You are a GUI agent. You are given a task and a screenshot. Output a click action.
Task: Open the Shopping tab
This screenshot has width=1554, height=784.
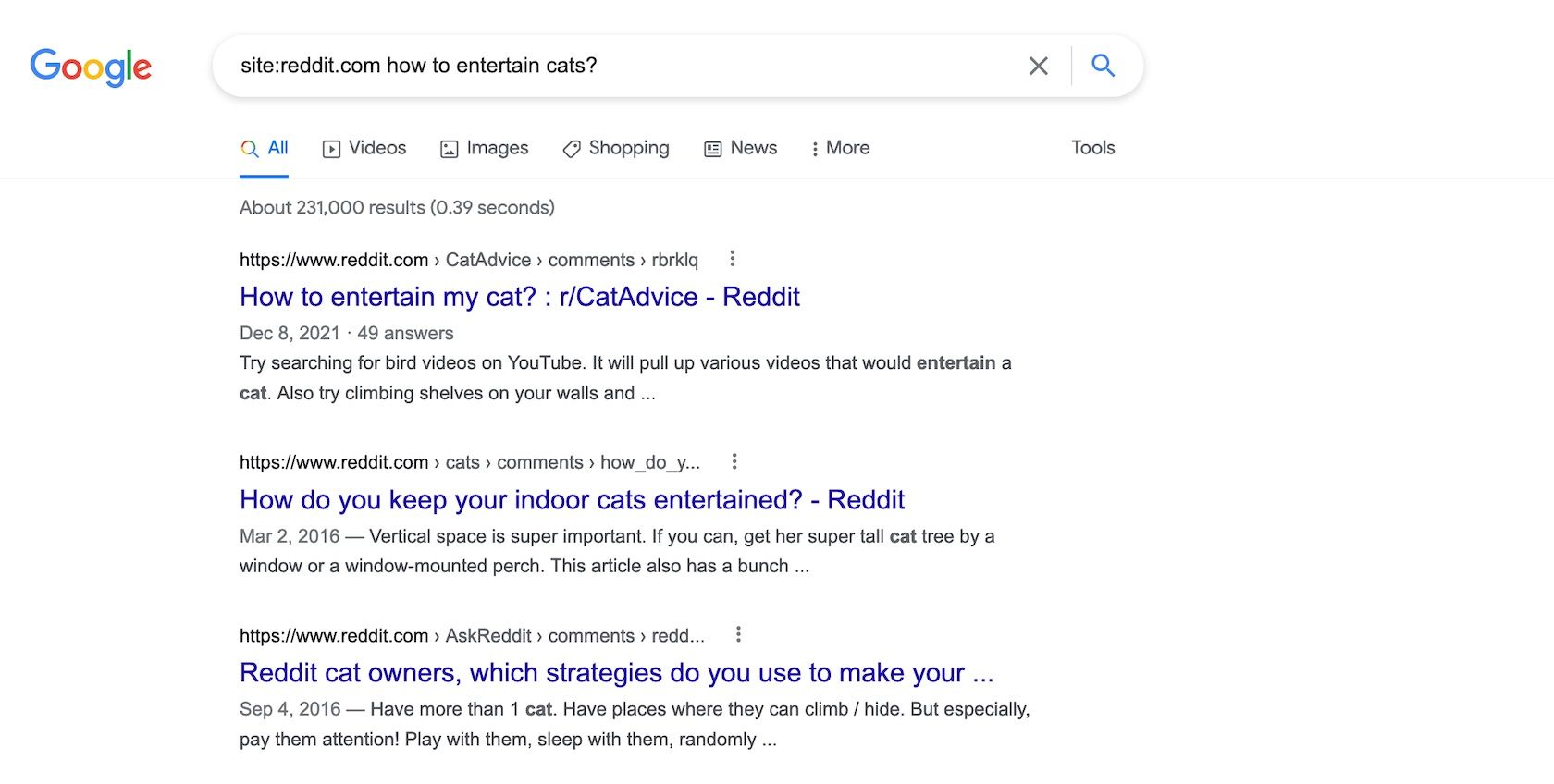(616, 148)
